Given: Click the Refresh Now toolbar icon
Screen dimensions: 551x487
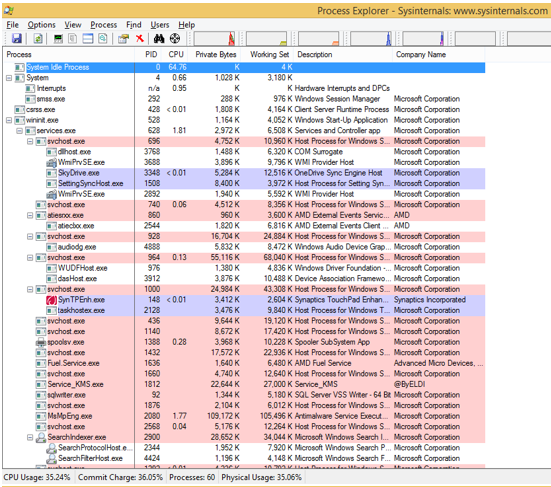Looking at the screenshot, I should [38, 38].
